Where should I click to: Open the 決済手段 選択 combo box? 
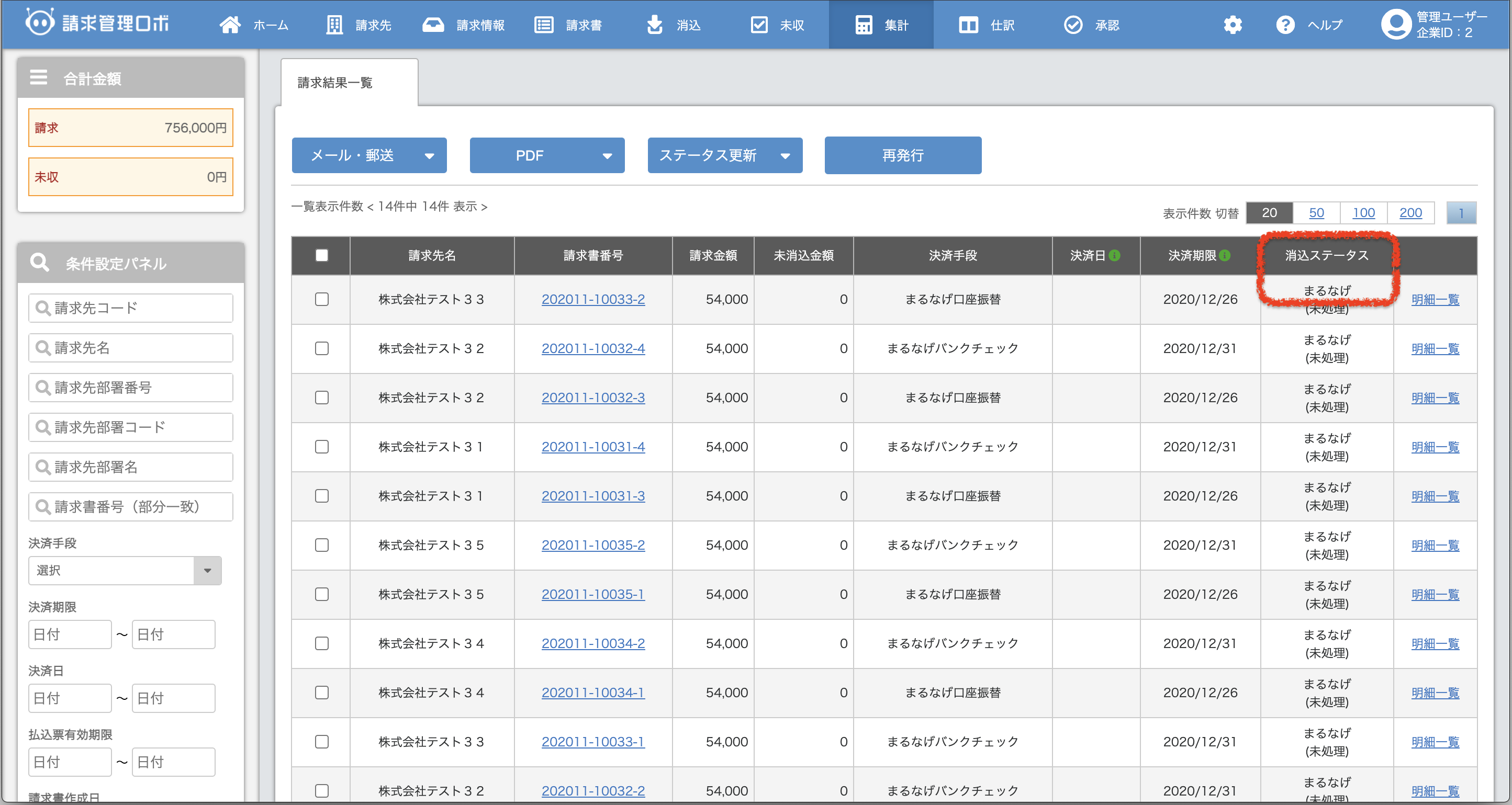(125, 570)
